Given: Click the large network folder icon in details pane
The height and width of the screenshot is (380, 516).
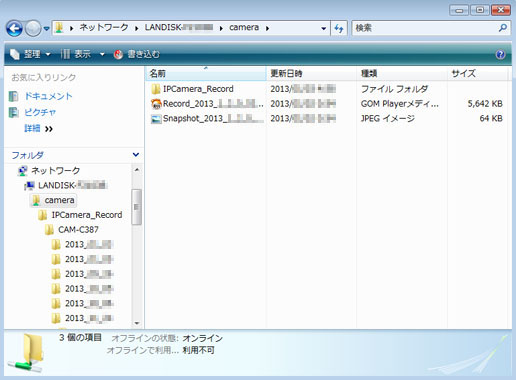Looking at the screenshot, I should click(27, 353).
